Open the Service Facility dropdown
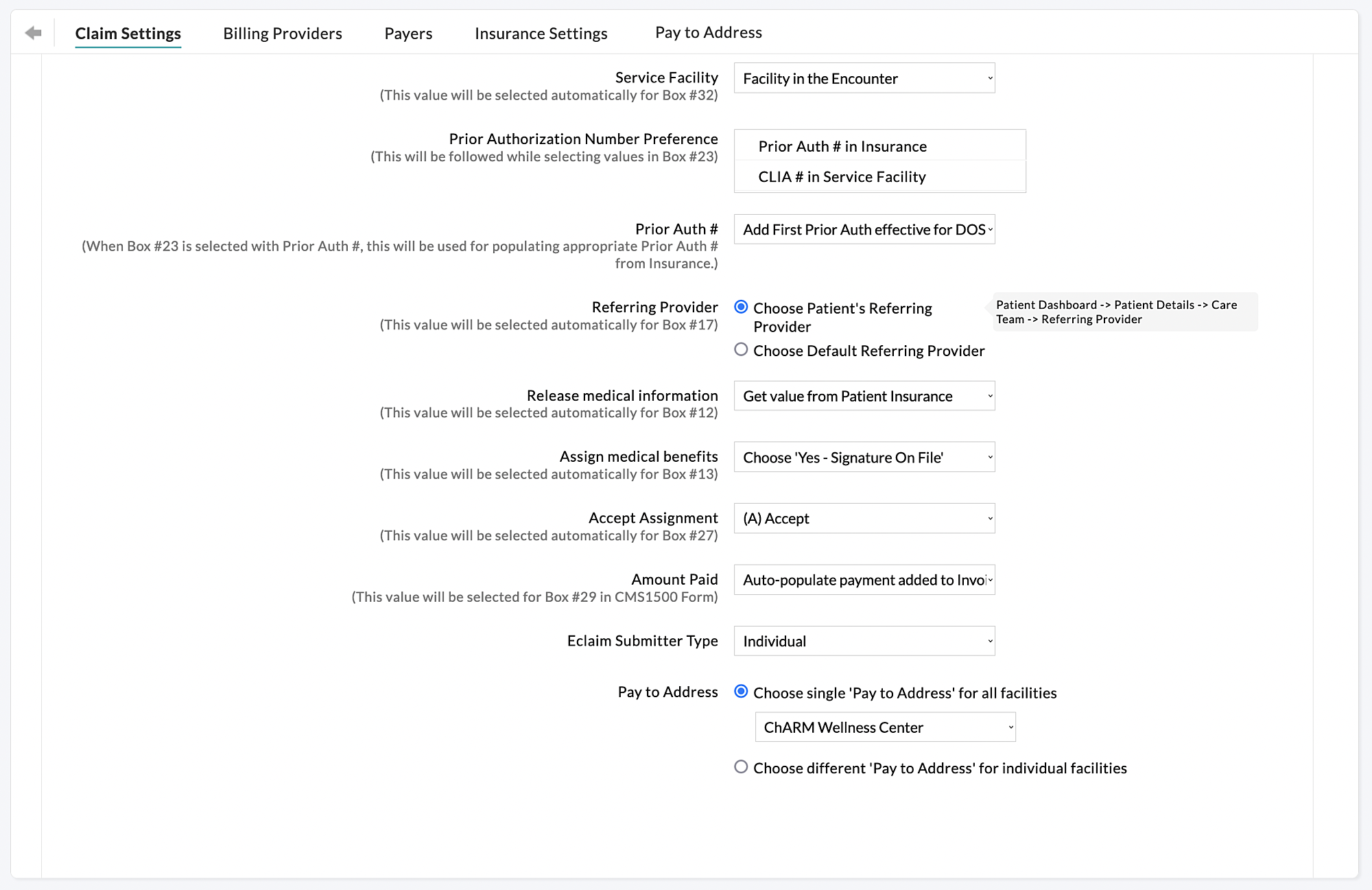 coord(864,78)
